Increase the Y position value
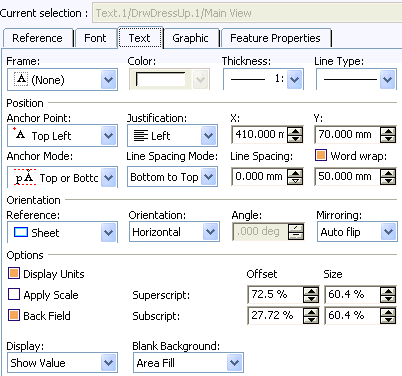Image resolution: width=402 pixels, height=376 pixels. coord(388,131)
